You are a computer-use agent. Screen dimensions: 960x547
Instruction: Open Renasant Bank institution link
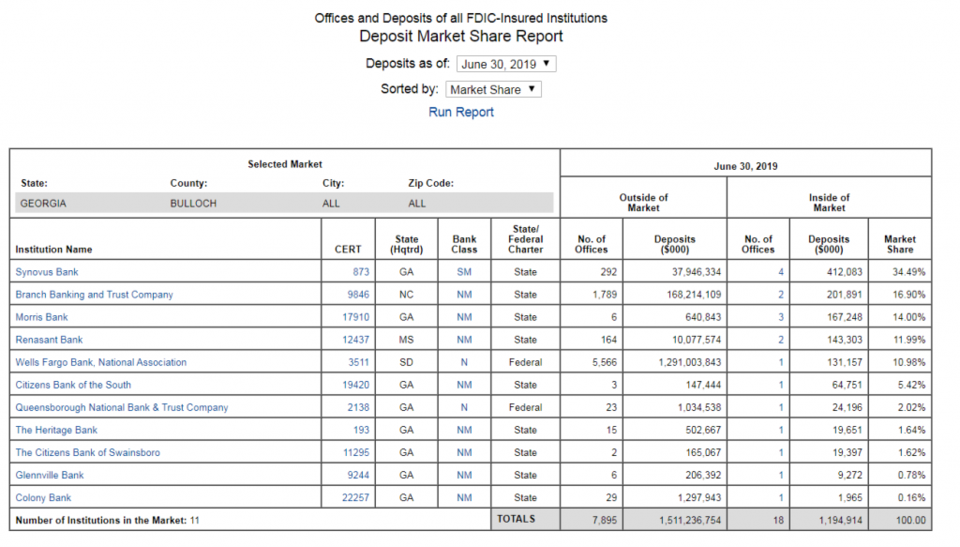tap(49, 340)
